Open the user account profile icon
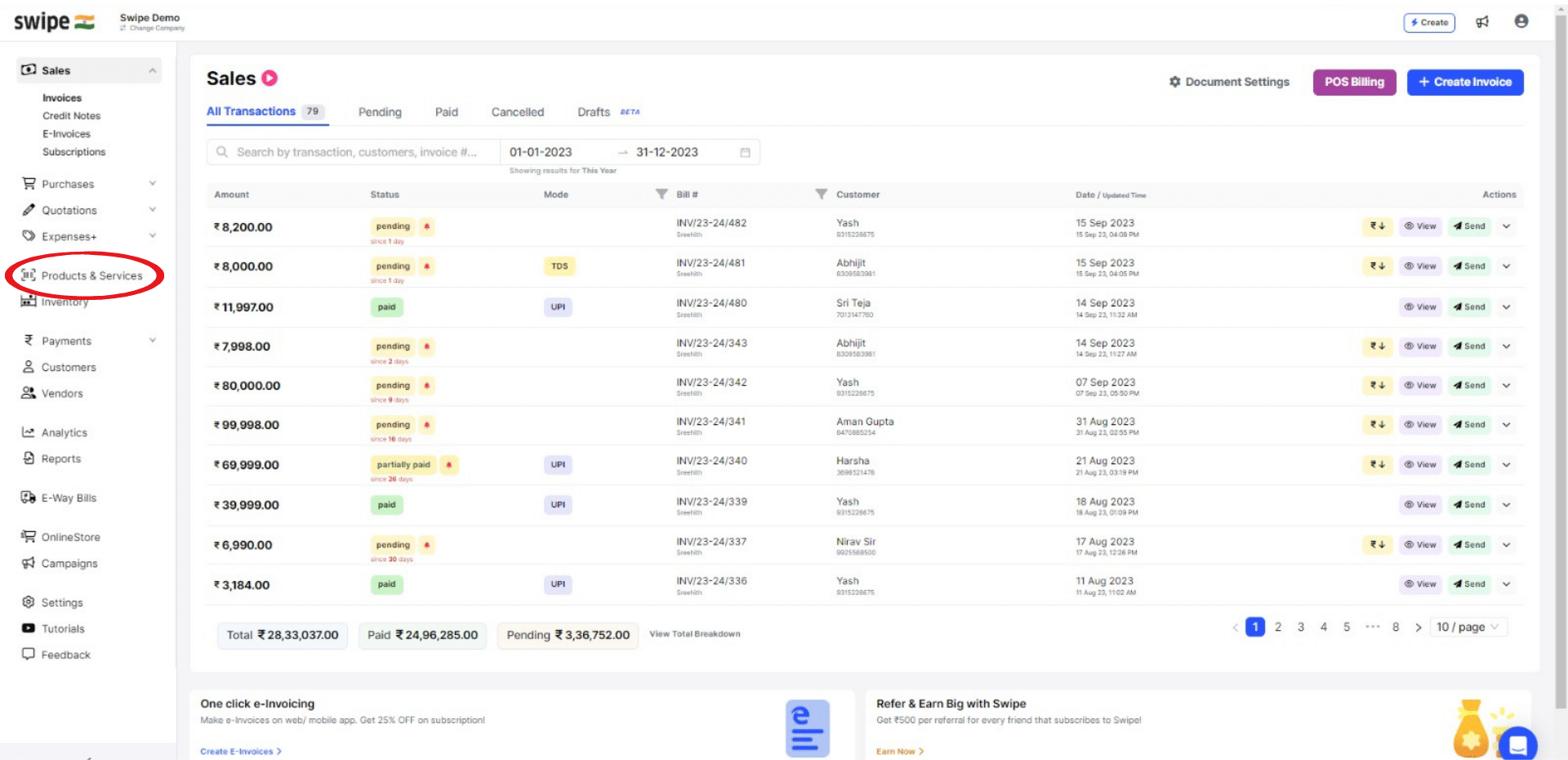Screen dimensions: 1568x760 click(1521, 21)
